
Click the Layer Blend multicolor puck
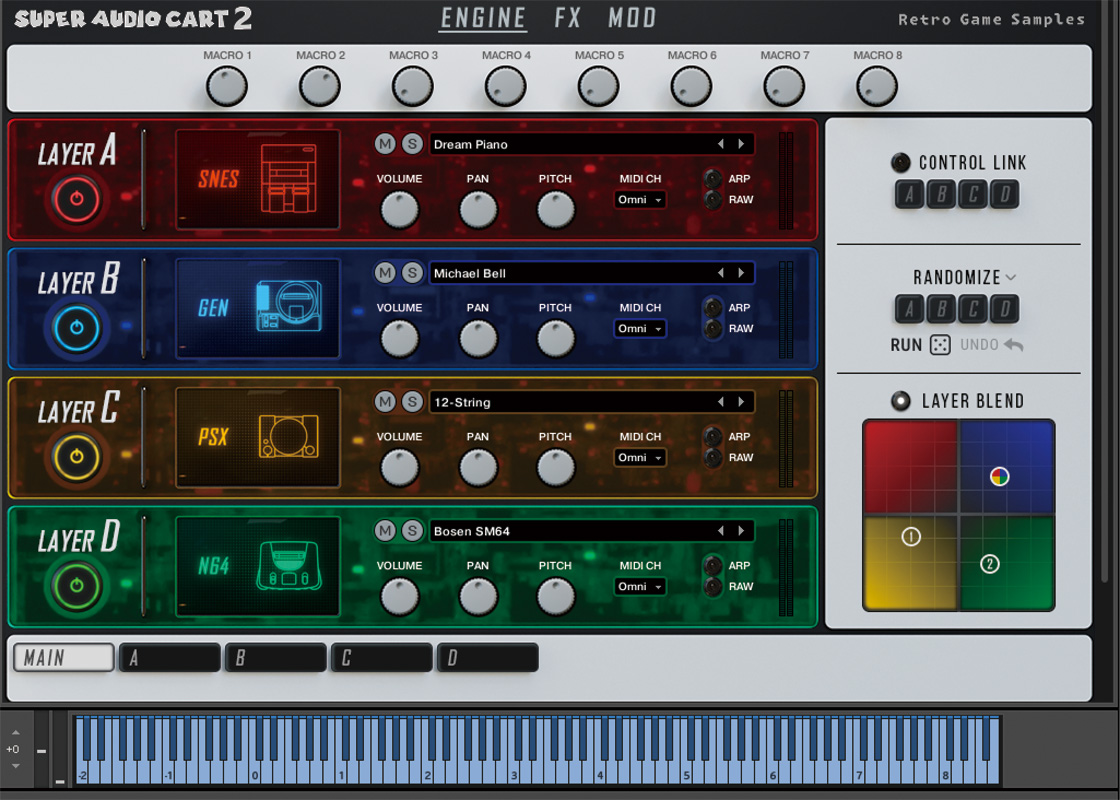tap(1000, 477)
